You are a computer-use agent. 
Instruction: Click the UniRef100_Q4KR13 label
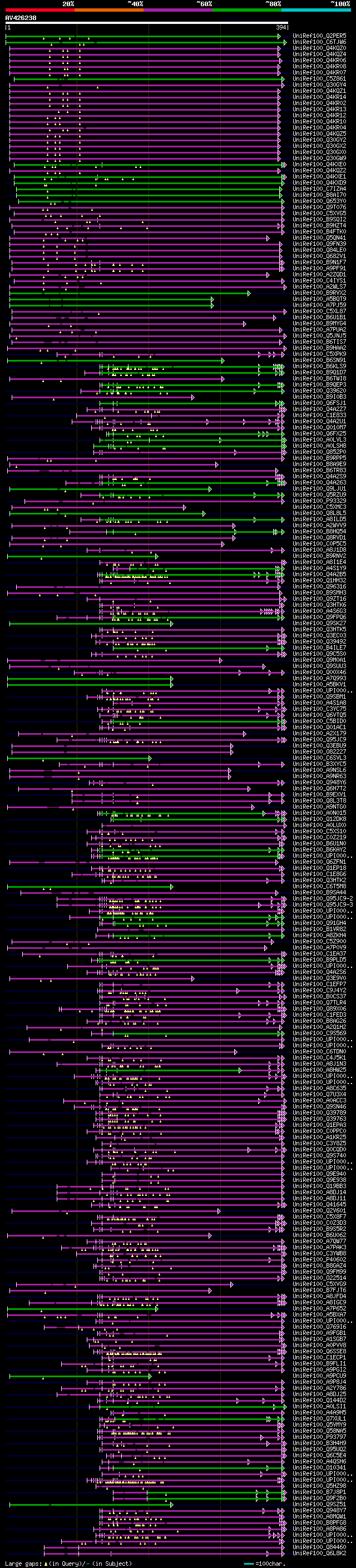[319, 109]
